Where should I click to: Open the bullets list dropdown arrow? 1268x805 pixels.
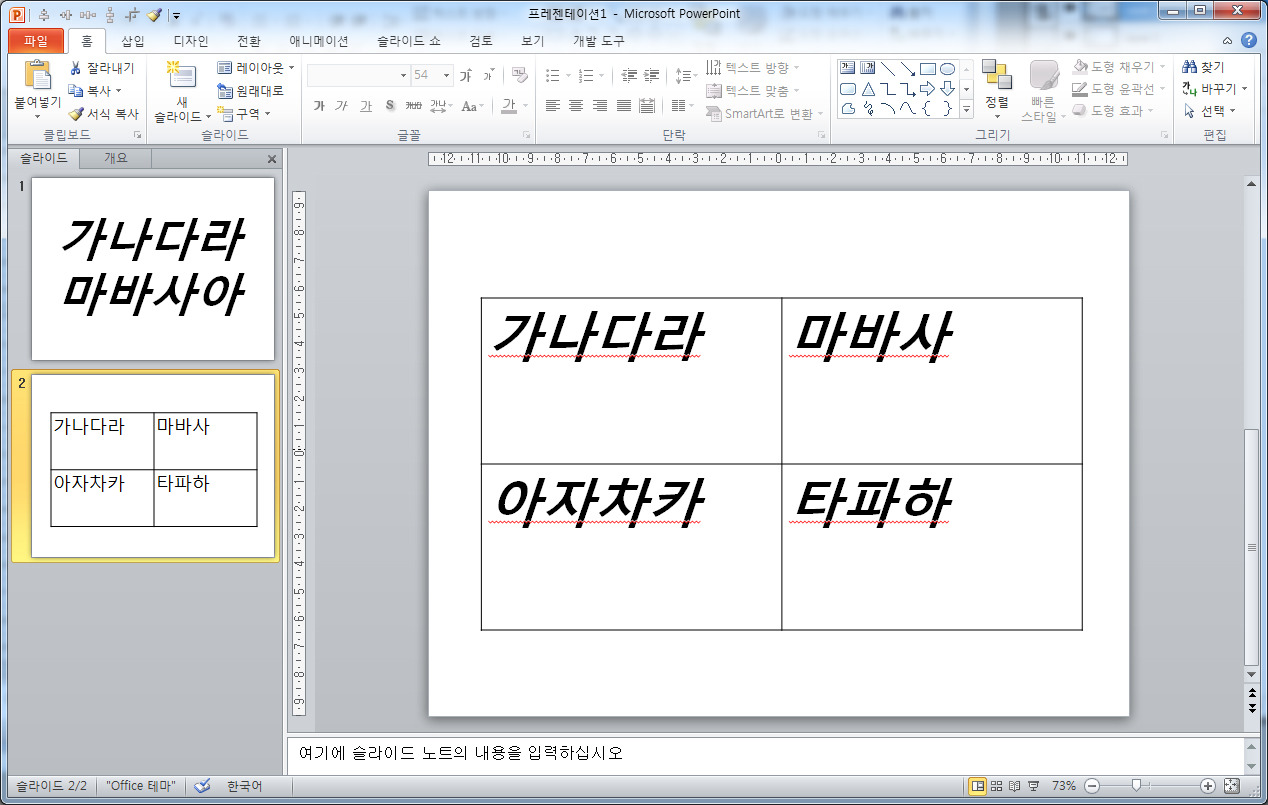pos(567,75)
